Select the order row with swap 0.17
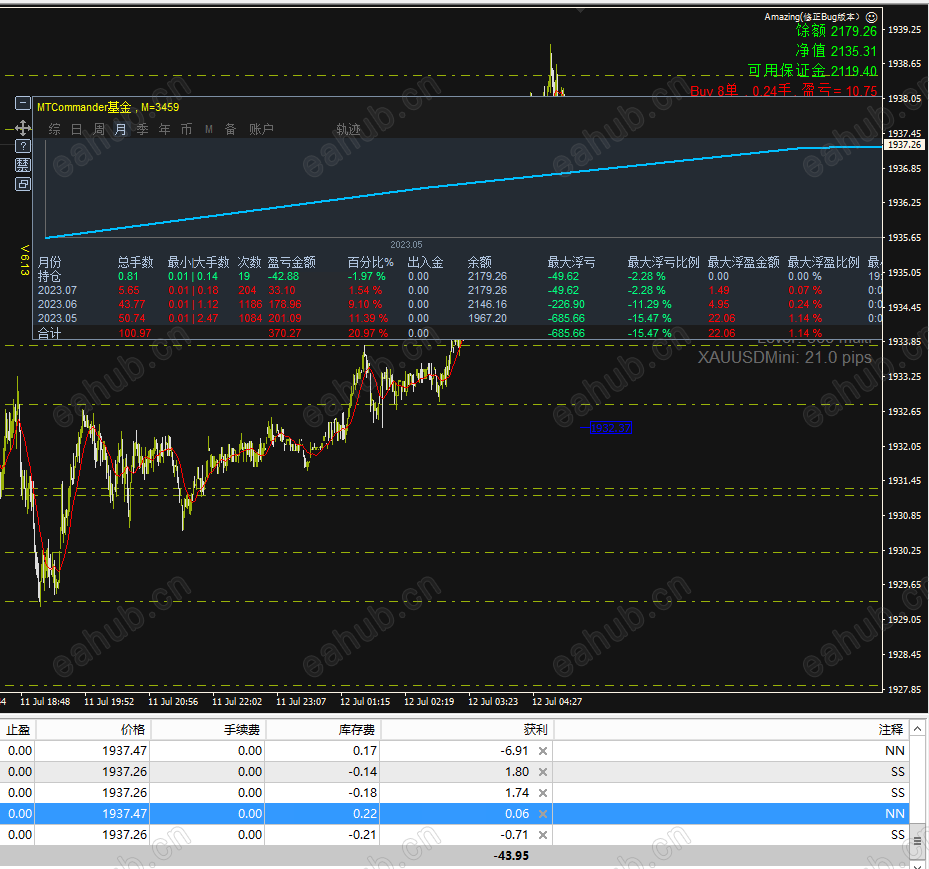The image size is (929, 869). 454,751
